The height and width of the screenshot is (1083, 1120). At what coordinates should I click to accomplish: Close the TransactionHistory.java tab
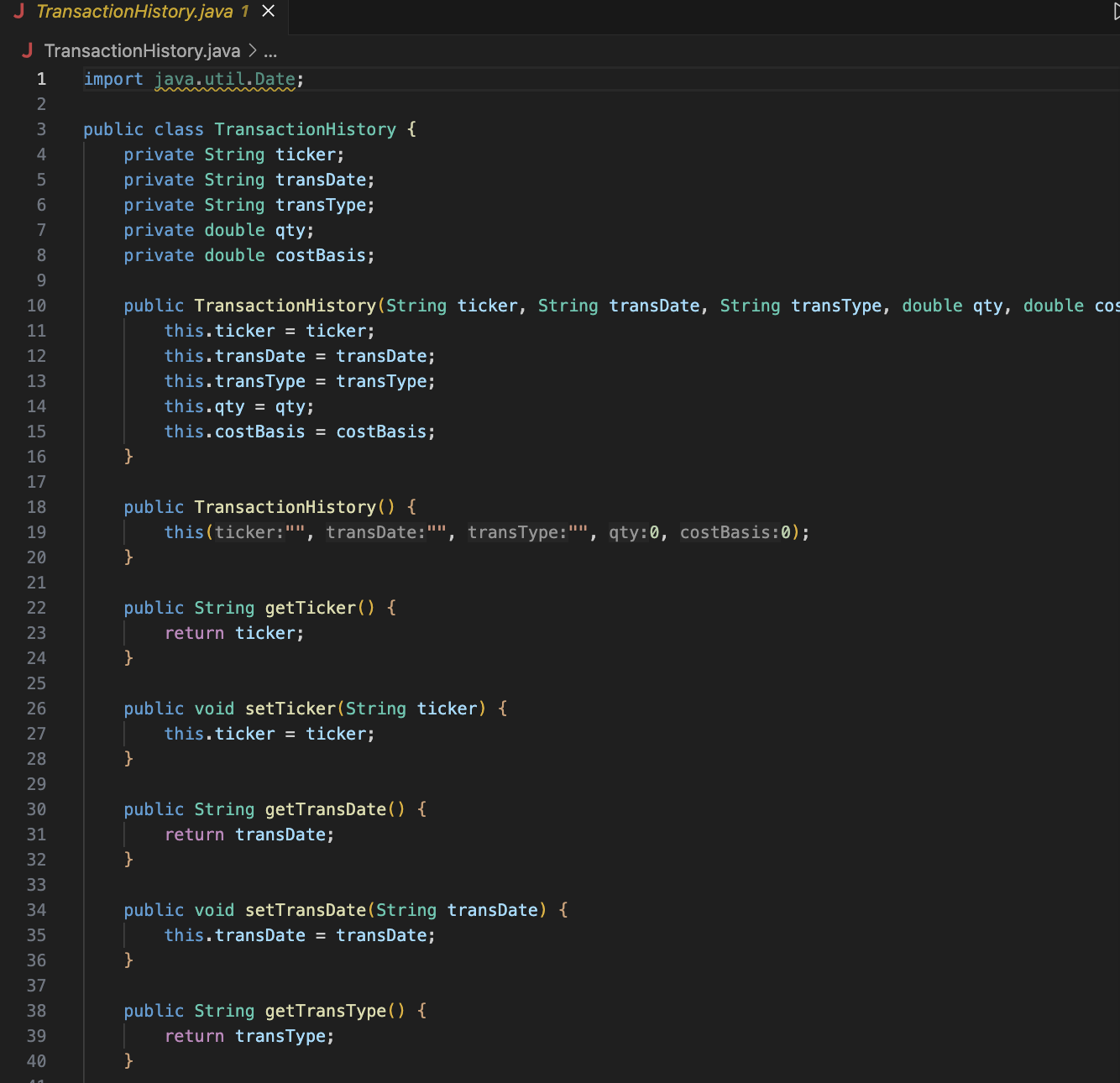point(267,11)
